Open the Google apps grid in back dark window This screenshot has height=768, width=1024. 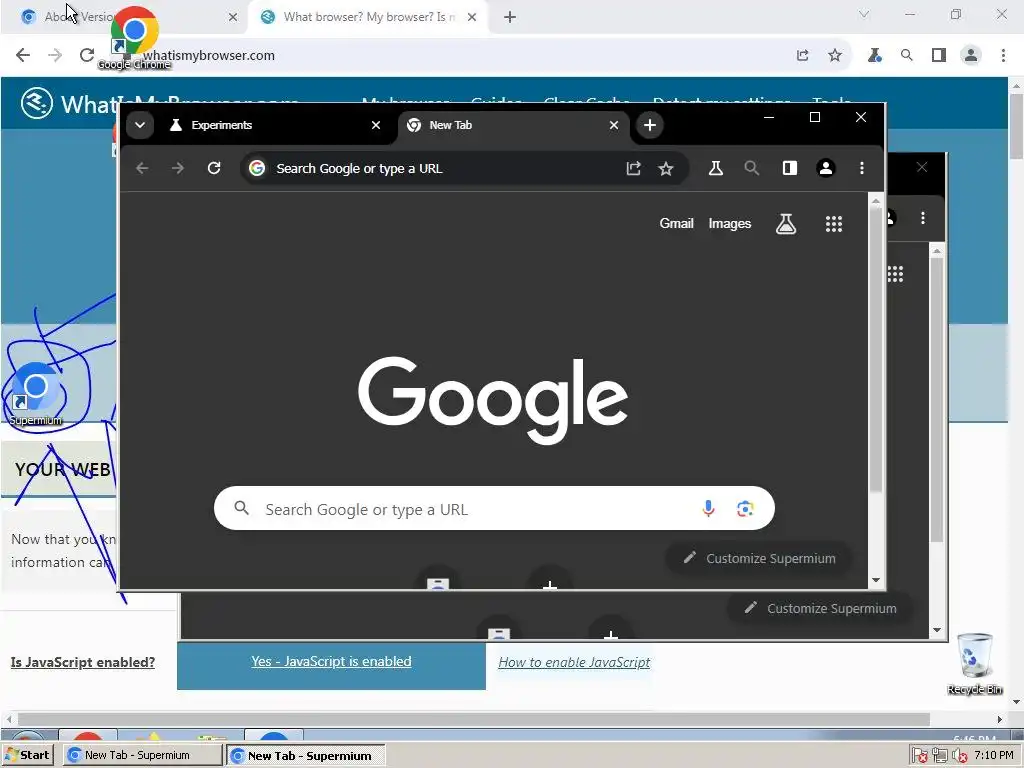click(896, 274)
